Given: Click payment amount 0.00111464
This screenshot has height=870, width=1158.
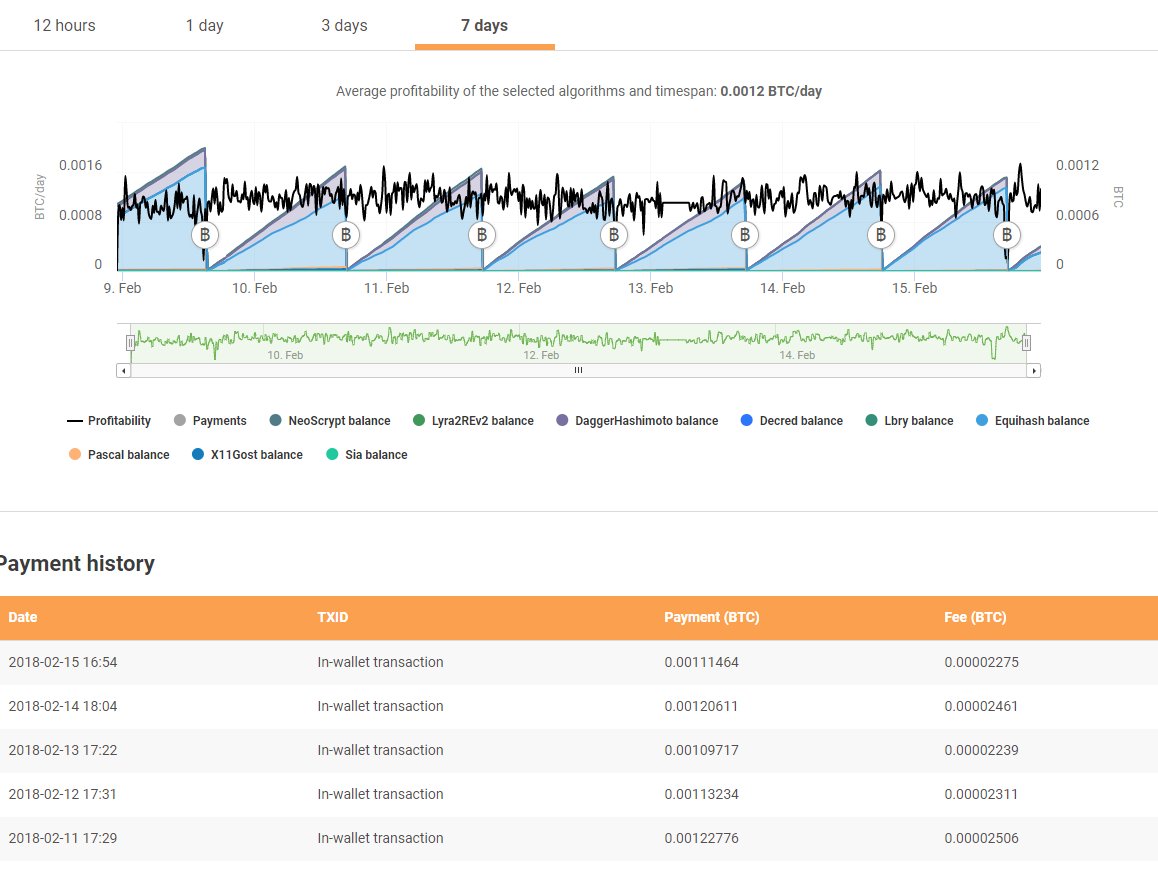Looking at the screenshot, I should 701,662.
